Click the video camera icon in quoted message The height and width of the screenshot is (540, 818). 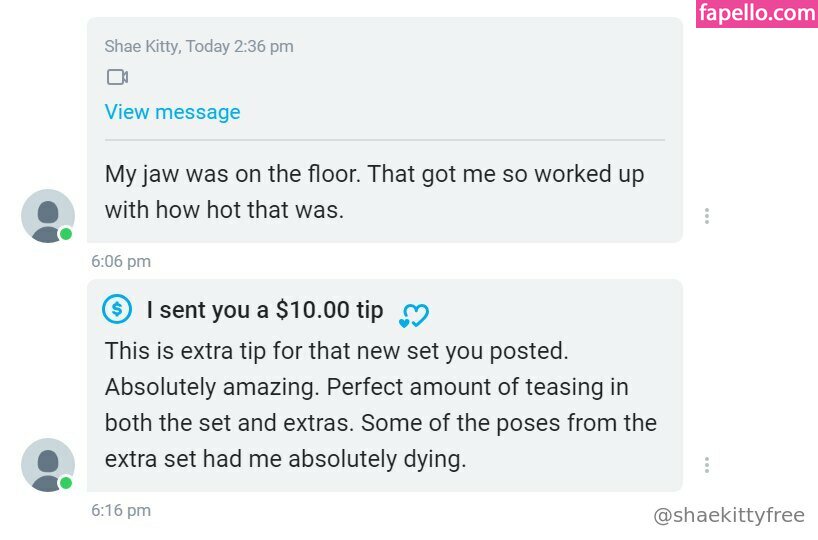click(117, 77)
